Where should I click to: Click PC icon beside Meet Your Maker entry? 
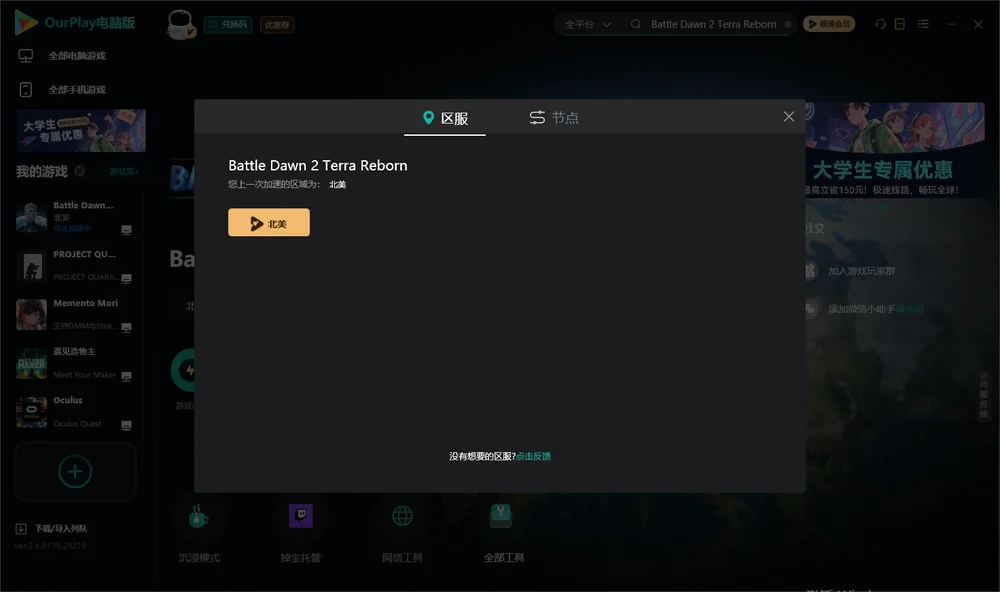pyautogui.click(x=126, y=376)
